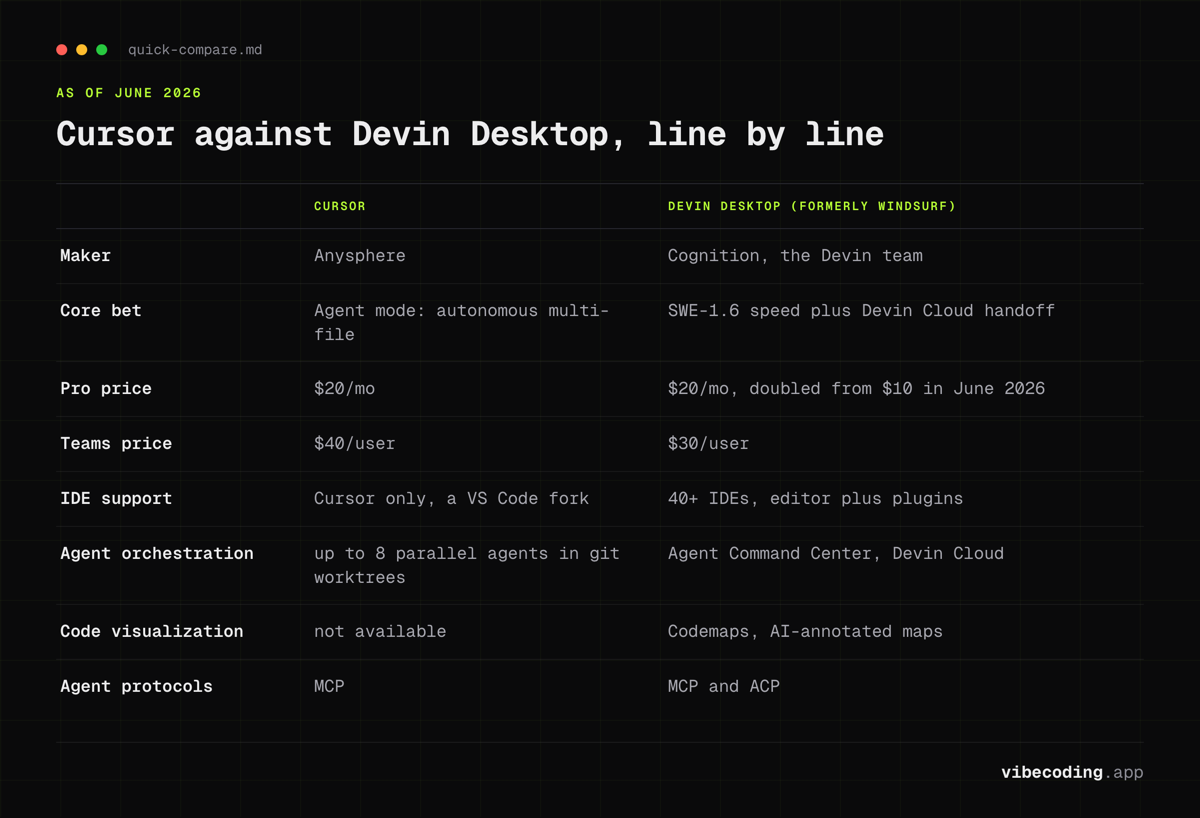Click the yellow window dot
The height and width of the screenshot is (818, 1200).
(82, 50)
